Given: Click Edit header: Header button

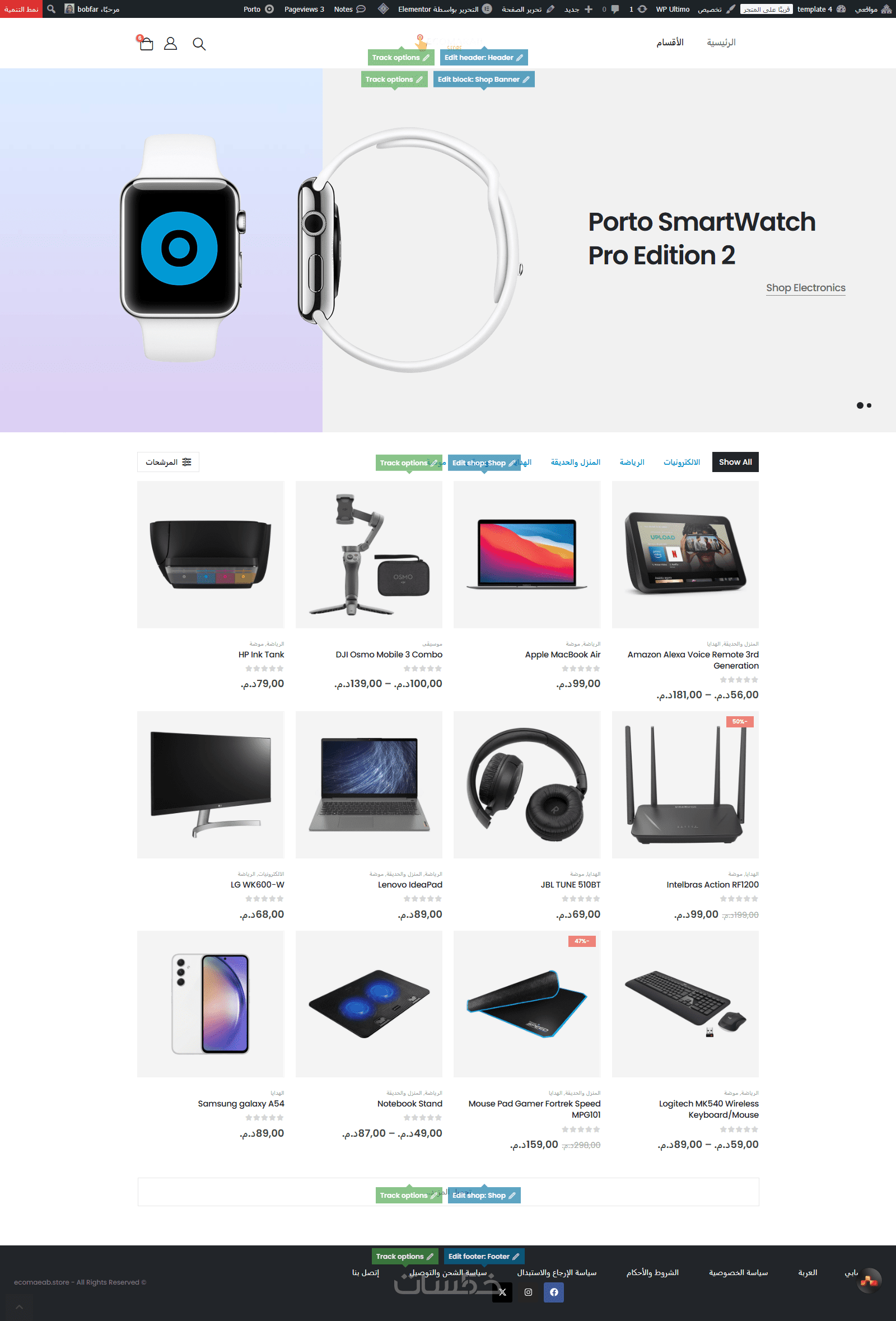Looking at the screenshot, I should click(484, 58).
